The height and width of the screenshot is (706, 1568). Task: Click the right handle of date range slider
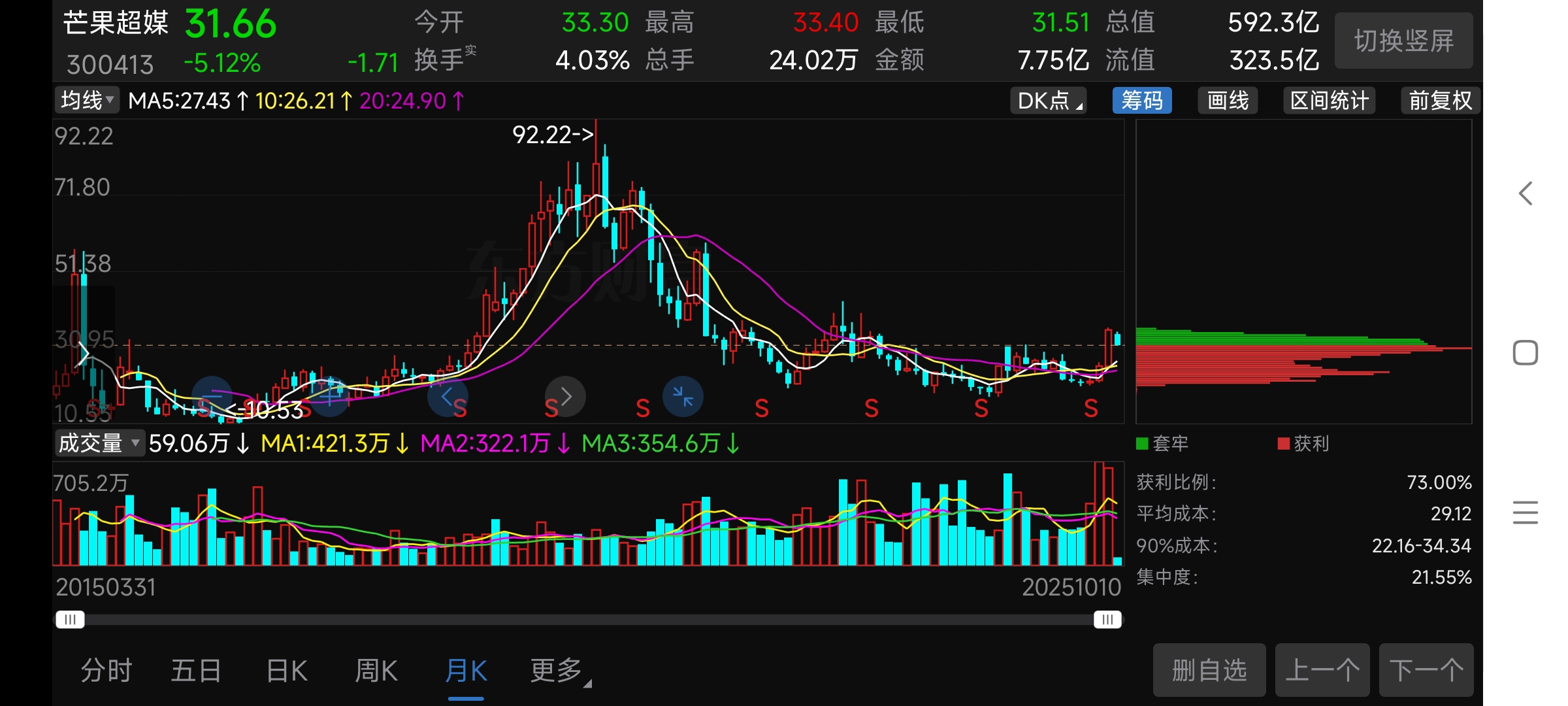1107,619
